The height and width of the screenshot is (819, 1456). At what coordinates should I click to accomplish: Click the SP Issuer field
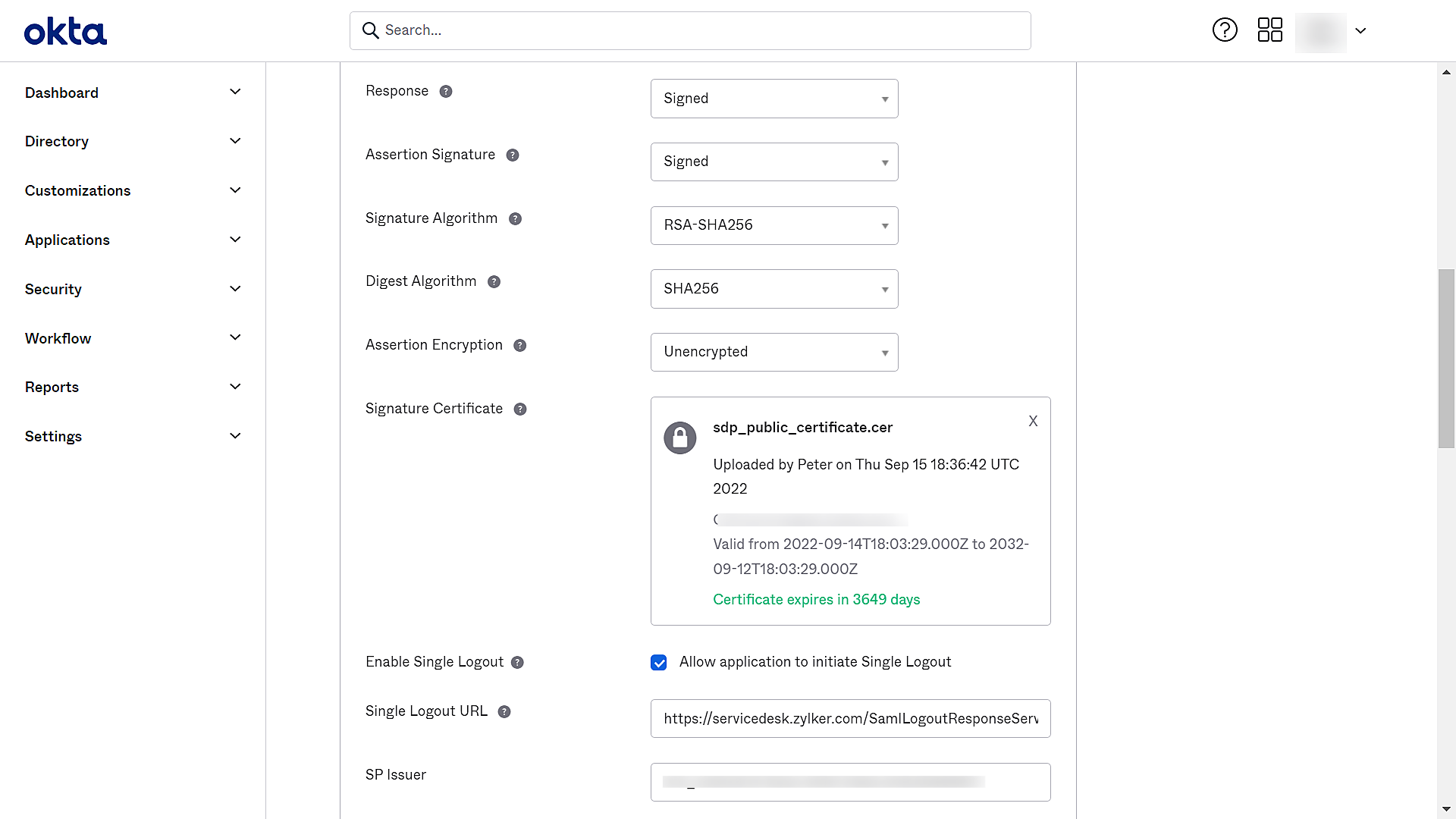click(x=850, y=782)
